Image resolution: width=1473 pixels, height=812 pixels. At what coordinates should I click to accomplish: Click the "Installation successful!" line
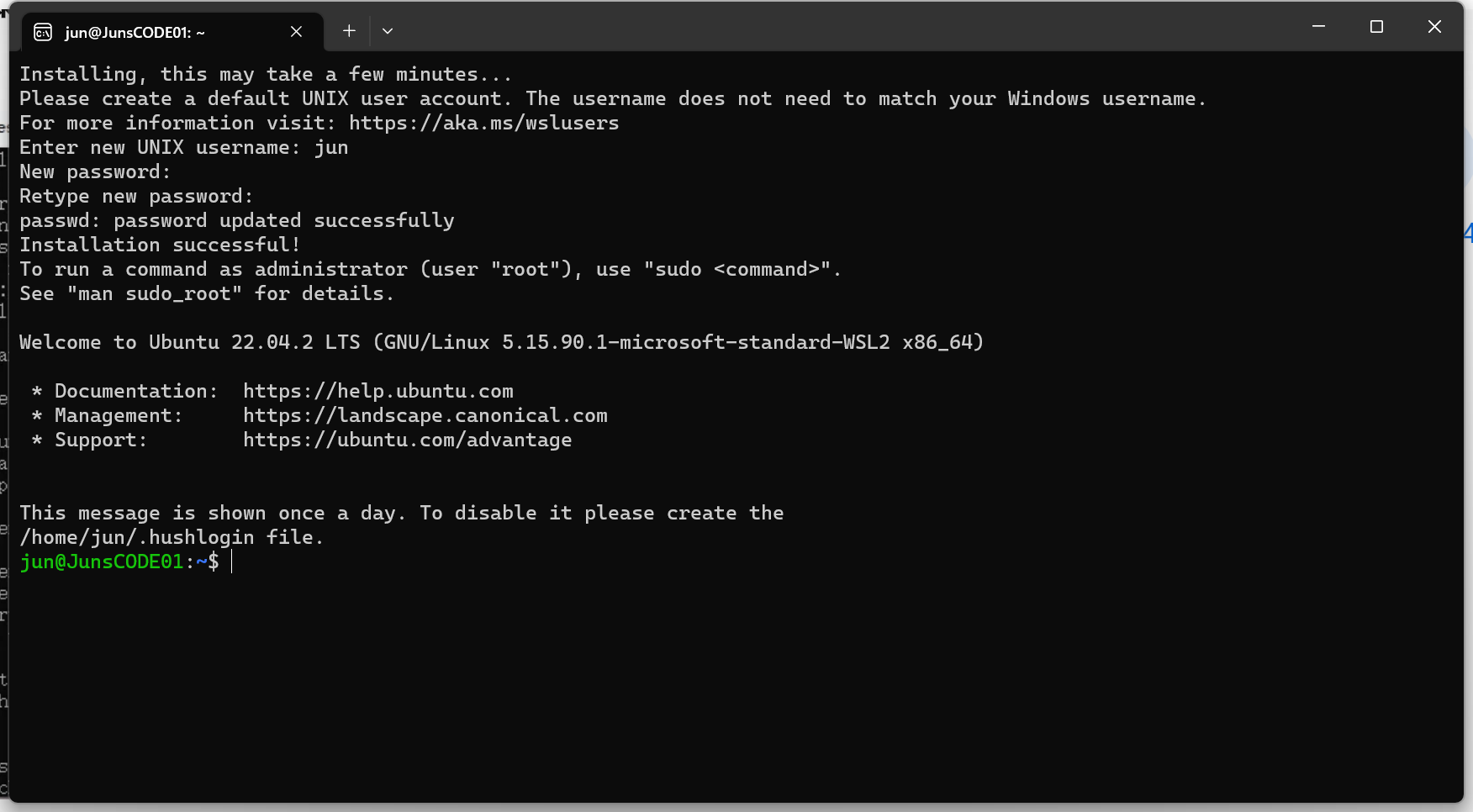coord(160,245)
